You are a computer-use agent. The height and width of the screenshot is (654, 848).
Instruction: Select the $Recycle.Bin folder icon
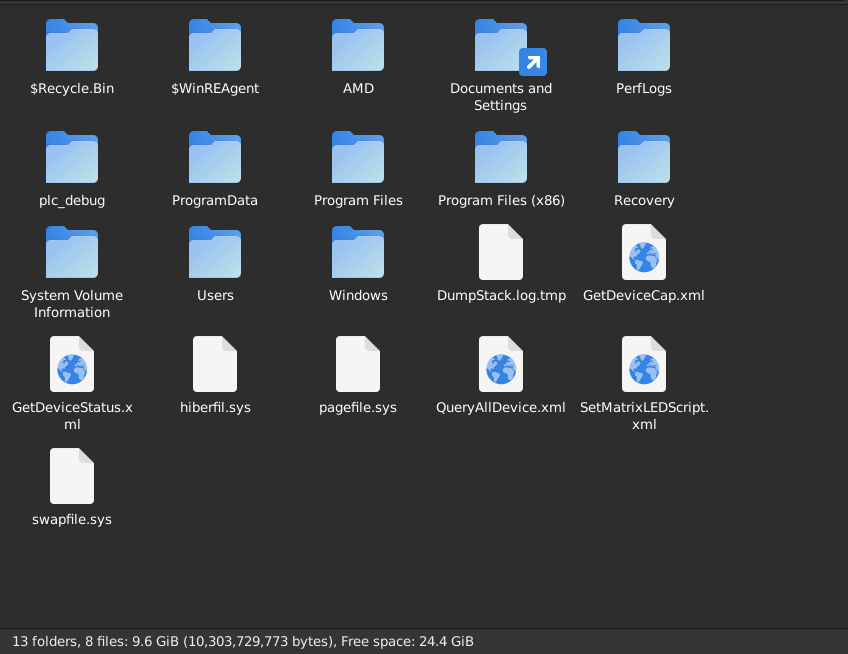coord(72,46)
